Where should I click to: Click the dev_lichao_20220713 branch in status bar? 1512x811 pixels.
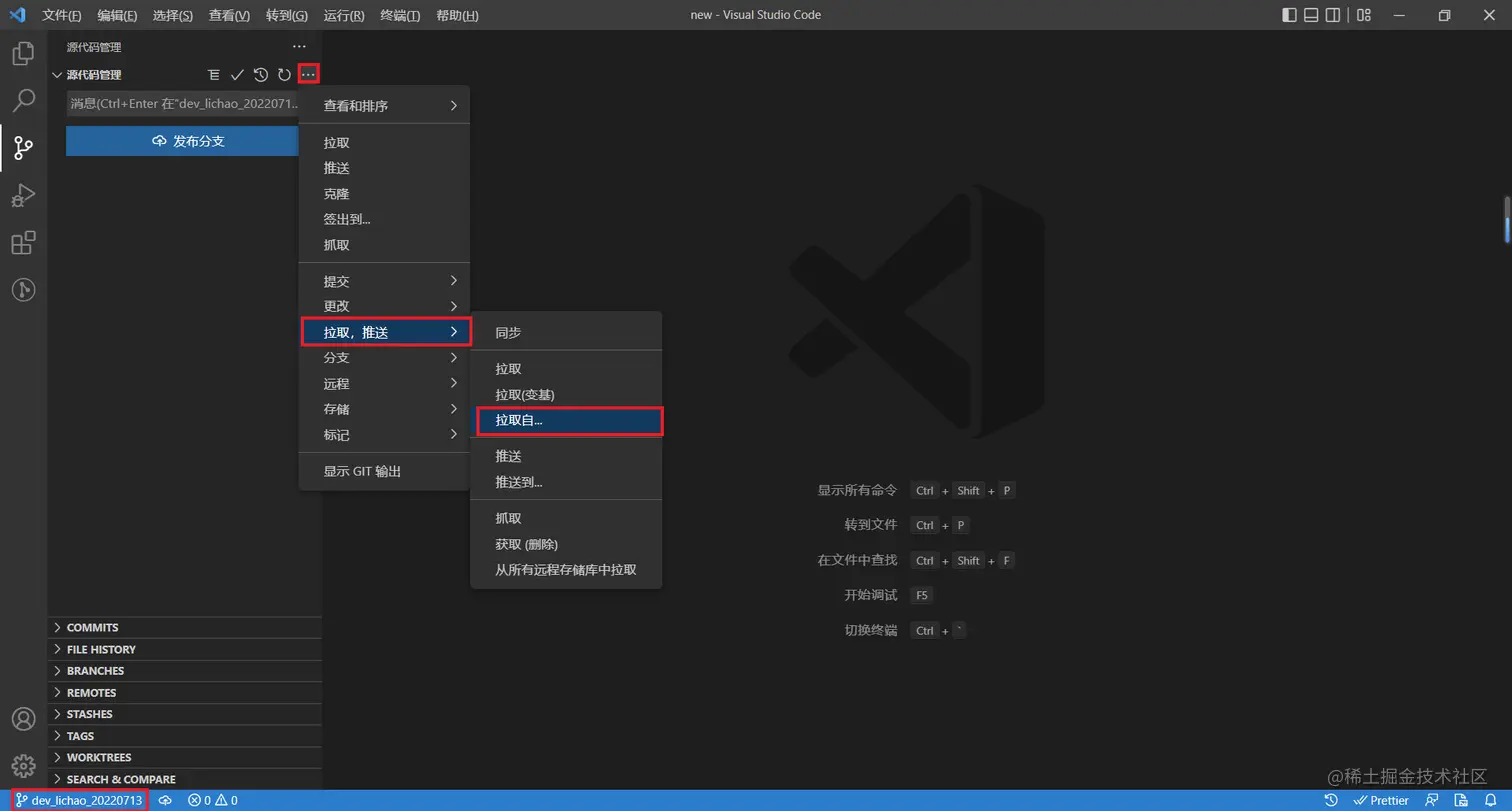coord(78,800)
